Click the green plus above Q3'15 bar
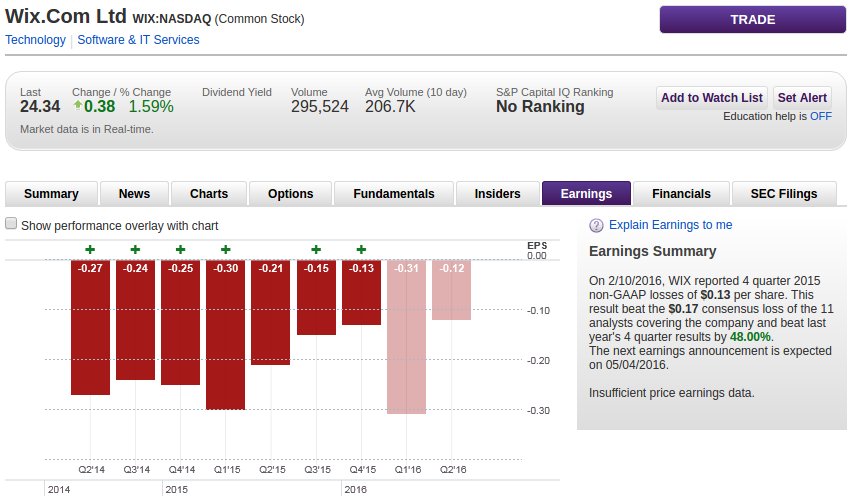The image size is (855, 503). point(316,249)
